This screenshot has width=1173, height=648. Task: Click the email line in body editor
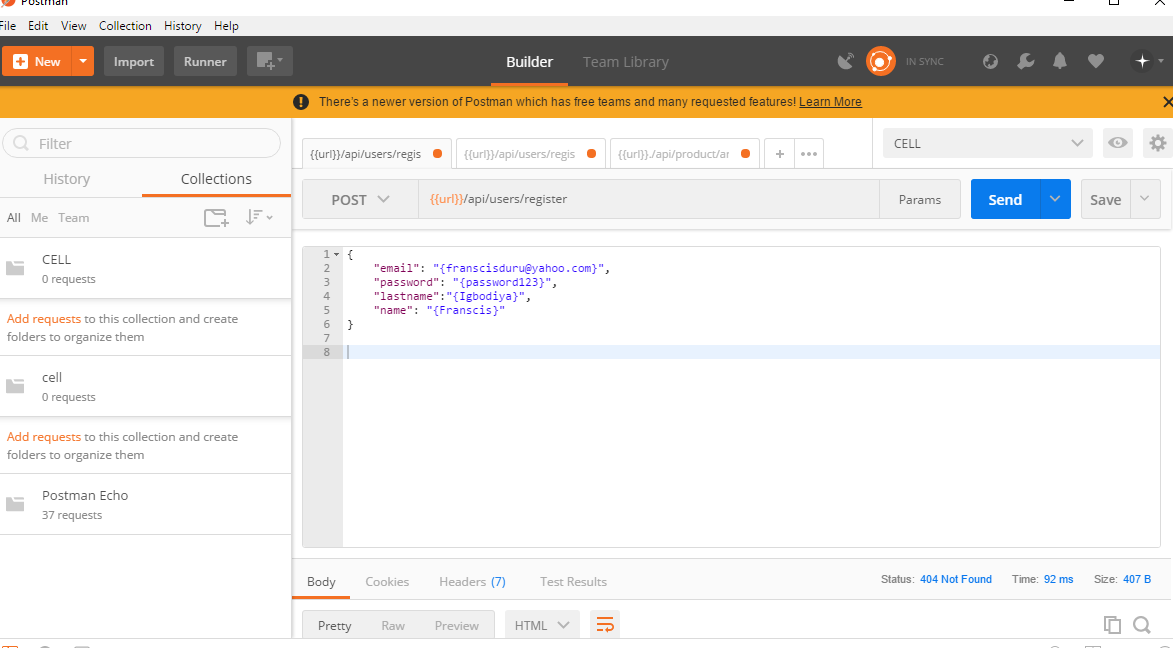(491, 268)
